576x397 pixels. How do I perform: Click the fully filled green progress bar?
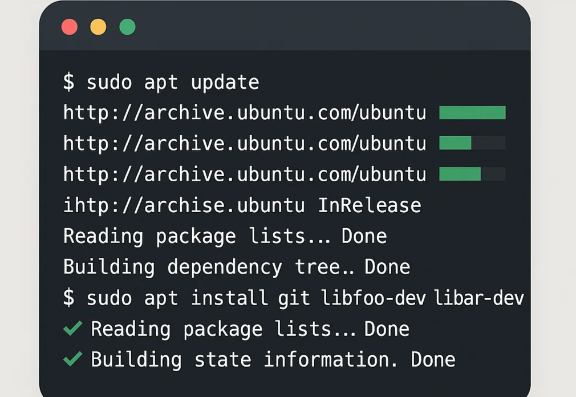pyautogui.click(x=472, y=112)
